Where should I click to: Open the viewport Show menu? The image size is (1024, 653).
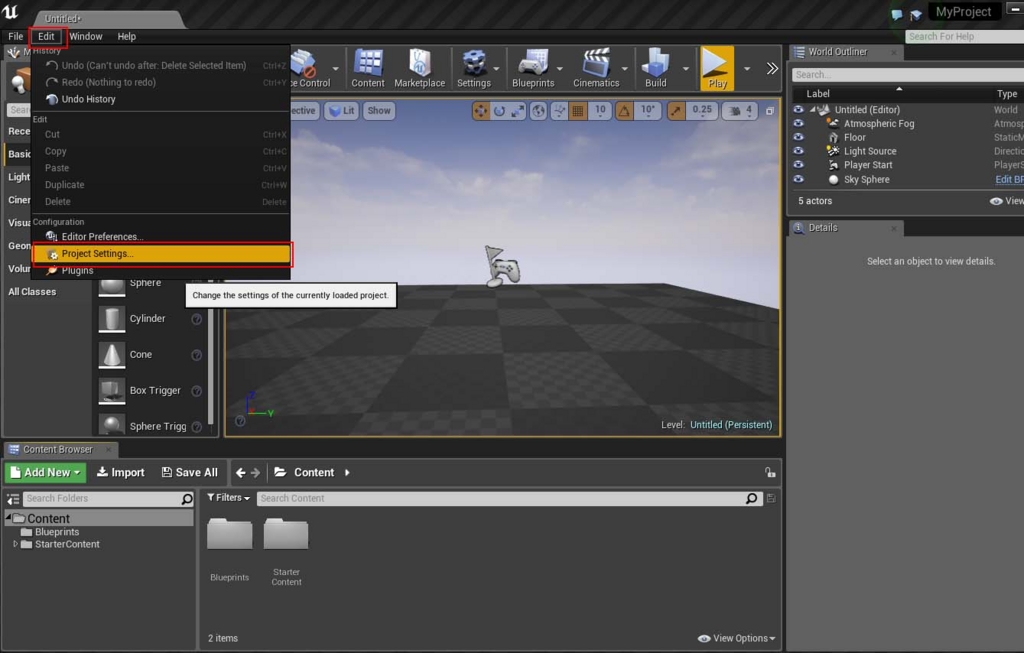(379, 110)
